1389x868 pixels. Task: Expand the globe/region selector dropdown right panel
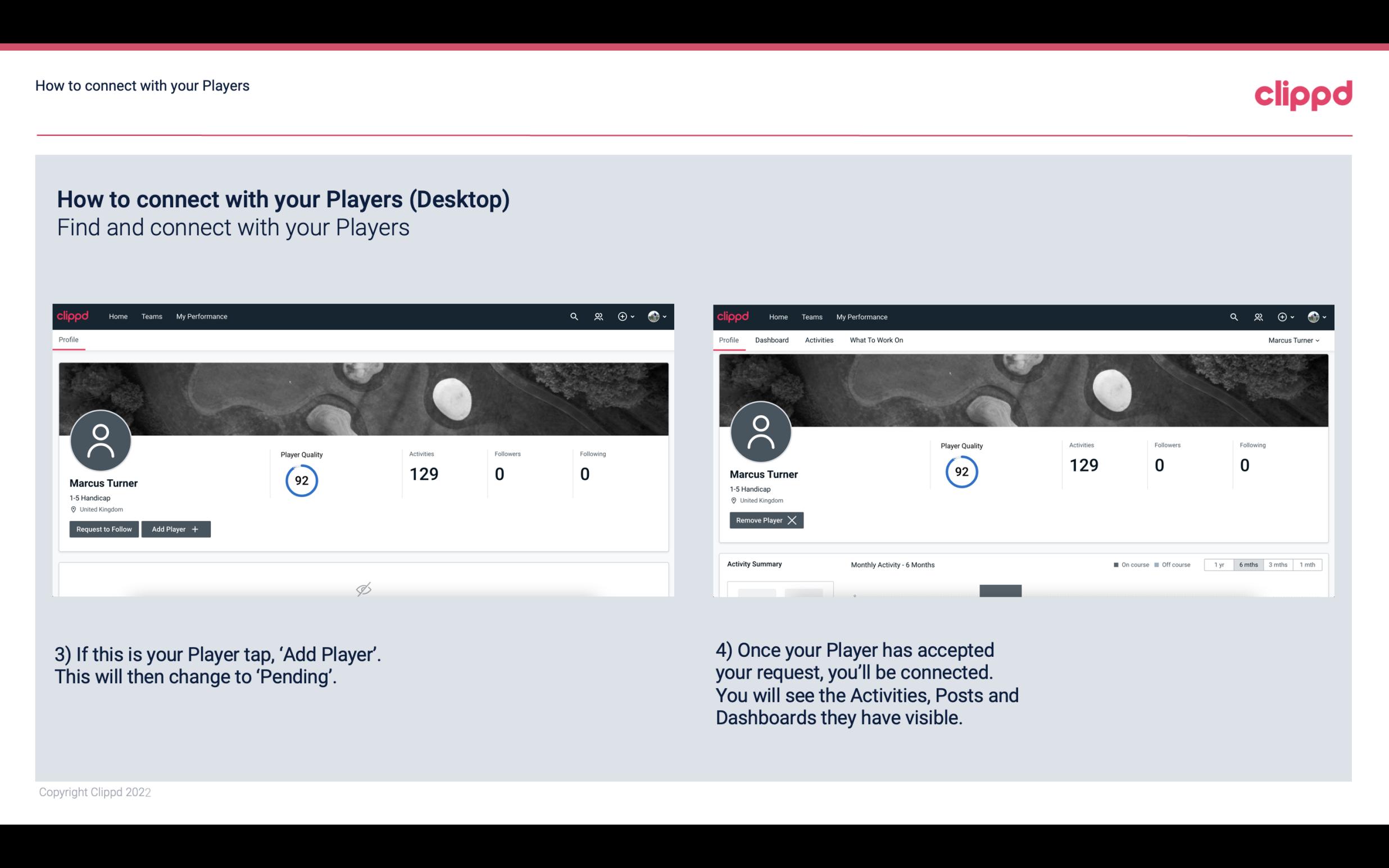pyautogui.click(x=1314, y=316)
